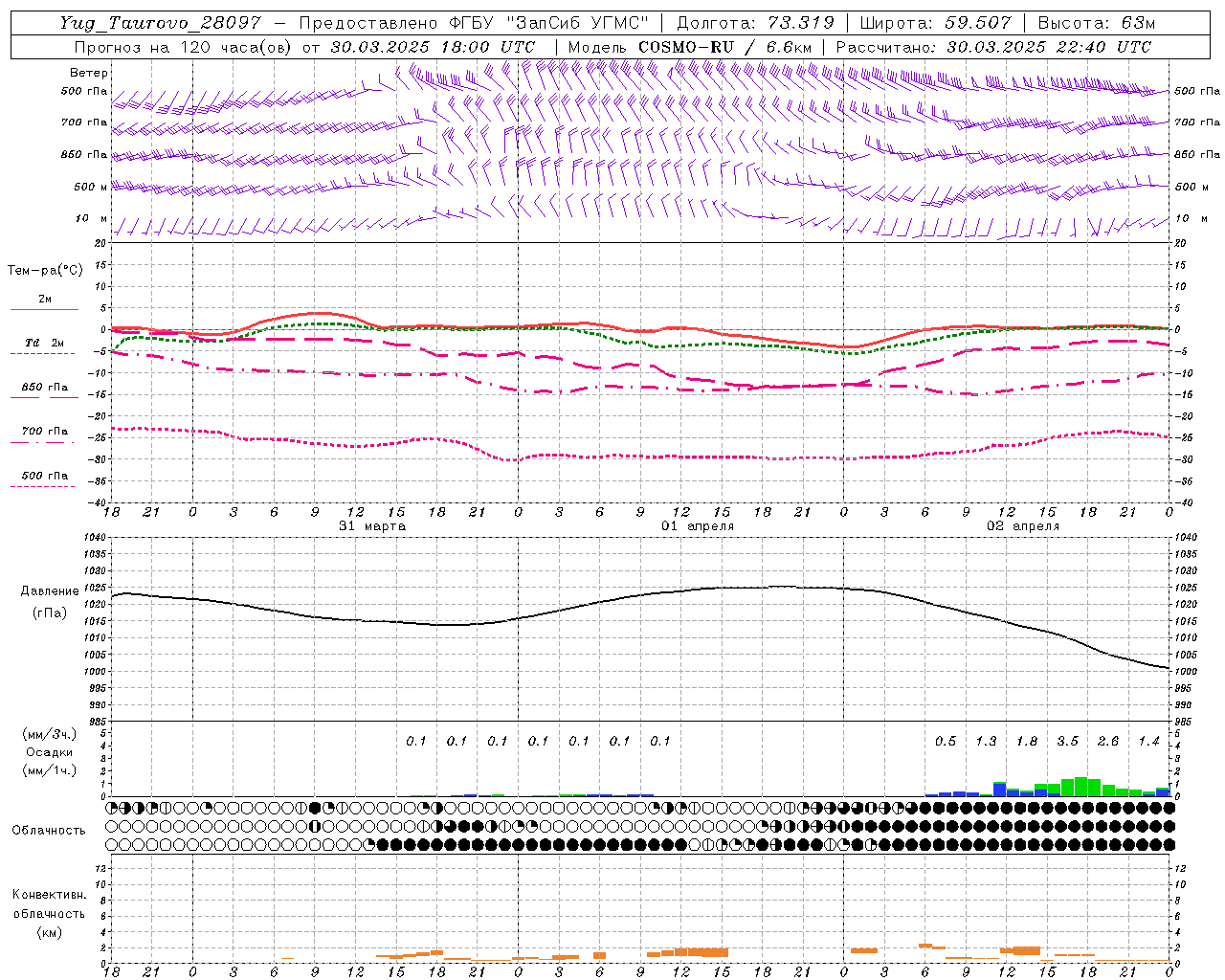Click the (мм/3ч.) units label
The image size is (1225, 980).
49,734
